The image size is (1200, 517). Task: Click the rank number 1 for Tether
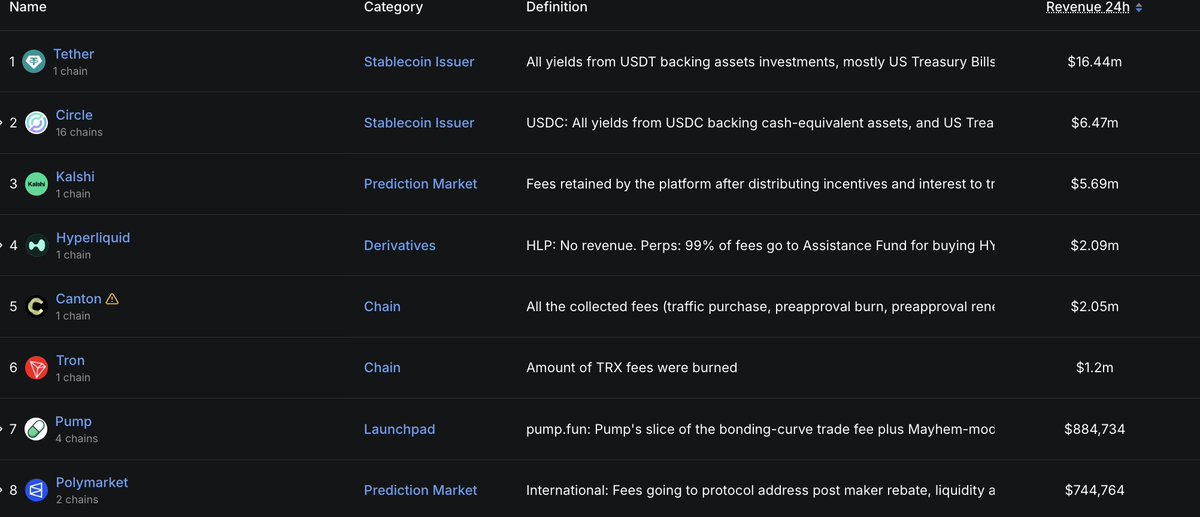13,62
